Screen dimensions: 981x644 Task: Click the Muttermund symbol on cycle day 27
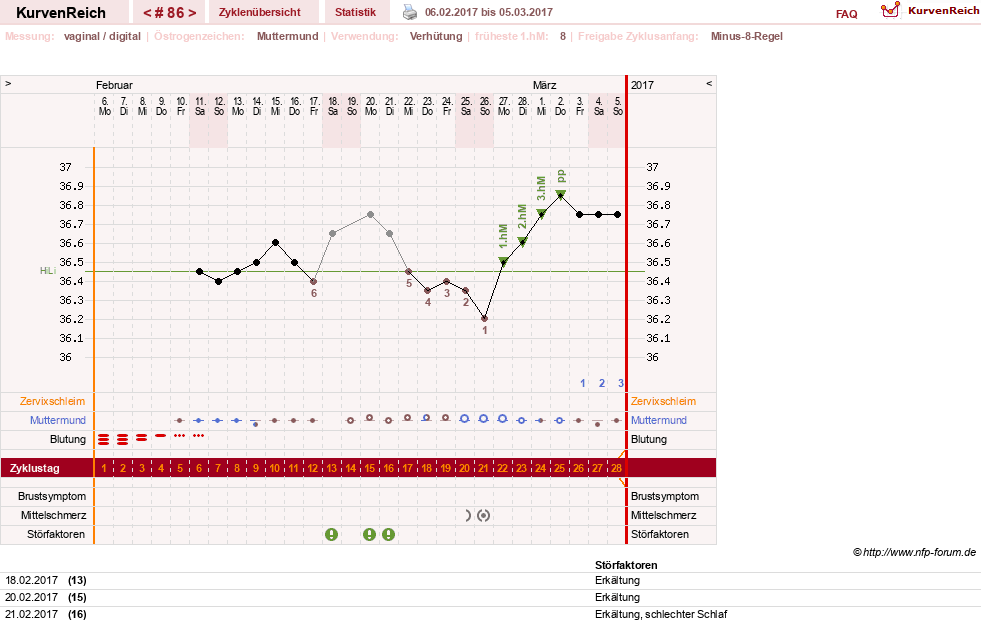pyautogui.click(x=597, y=422)
